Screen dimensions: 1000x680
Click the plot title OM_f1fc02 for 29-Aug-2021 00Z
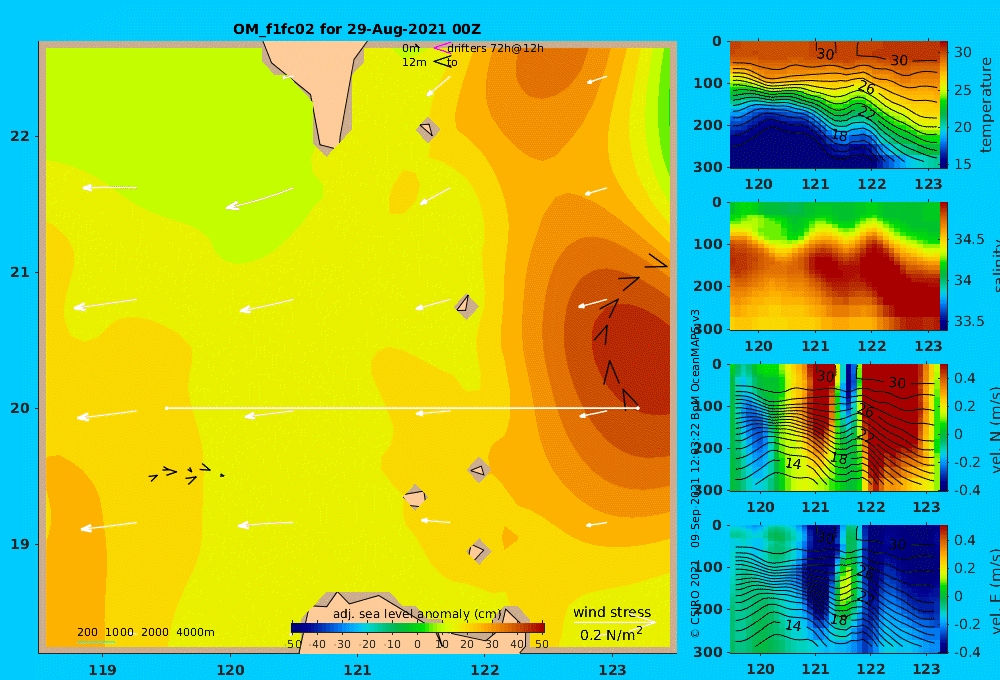(357, 29)
